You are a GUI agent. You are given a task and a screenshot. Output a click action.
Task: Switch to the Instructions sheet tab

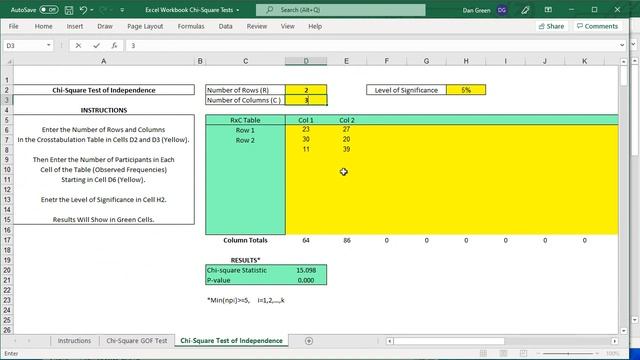click(x=74, y=340)
